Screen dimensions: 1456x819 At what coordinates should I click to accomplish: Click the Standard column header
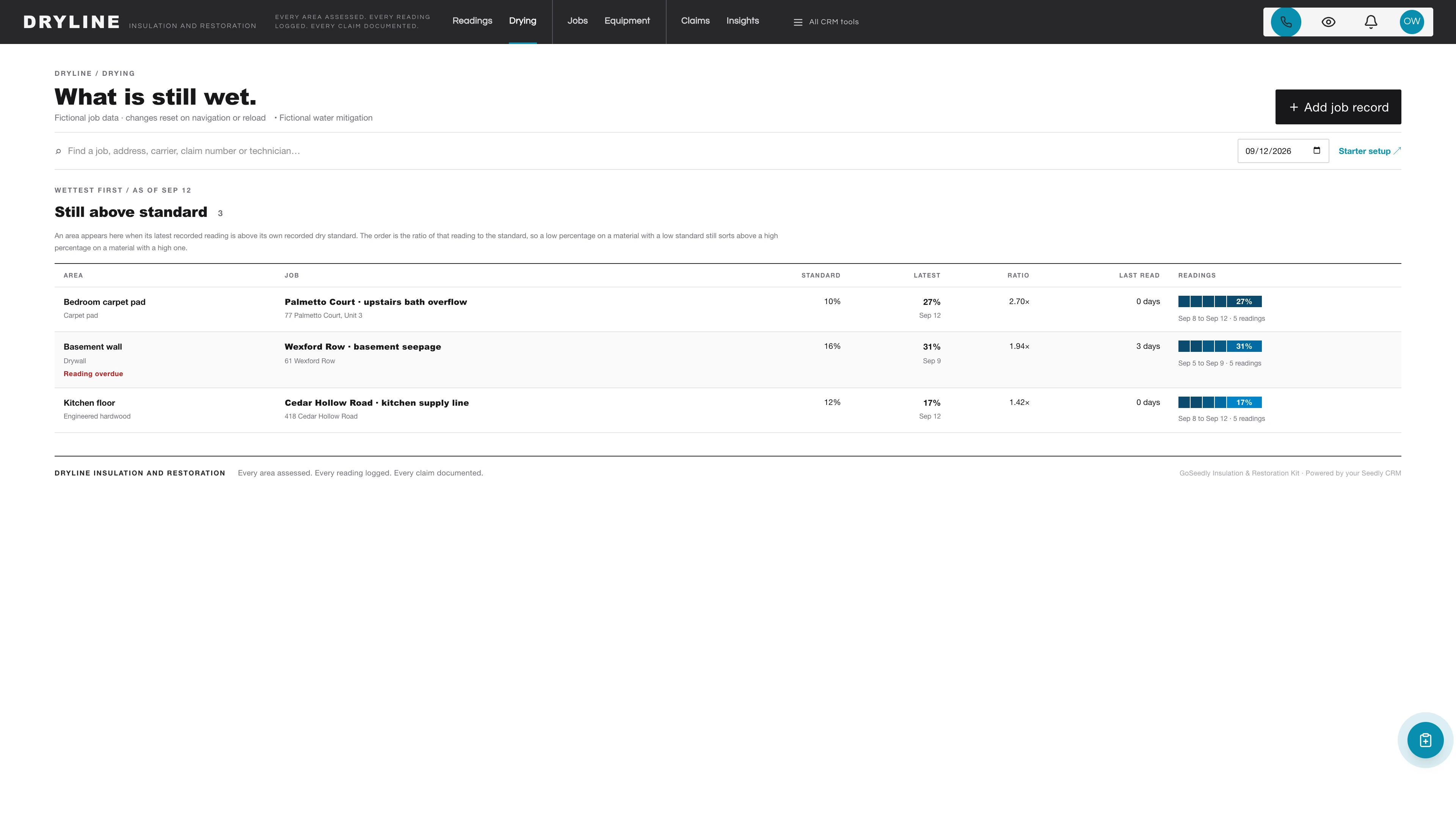tap(820, 275)
